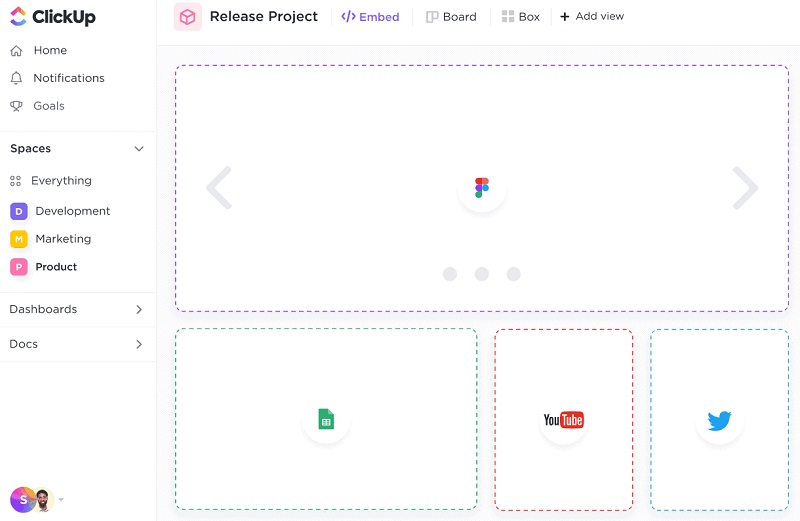Select the last carousel dot

514,274
